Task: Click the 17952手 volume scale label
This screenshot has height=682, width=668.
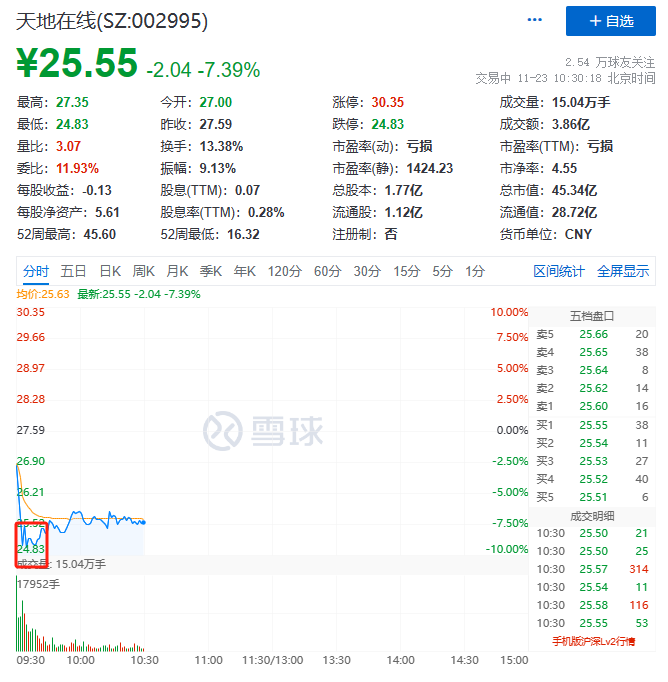Action: point(38,584)
